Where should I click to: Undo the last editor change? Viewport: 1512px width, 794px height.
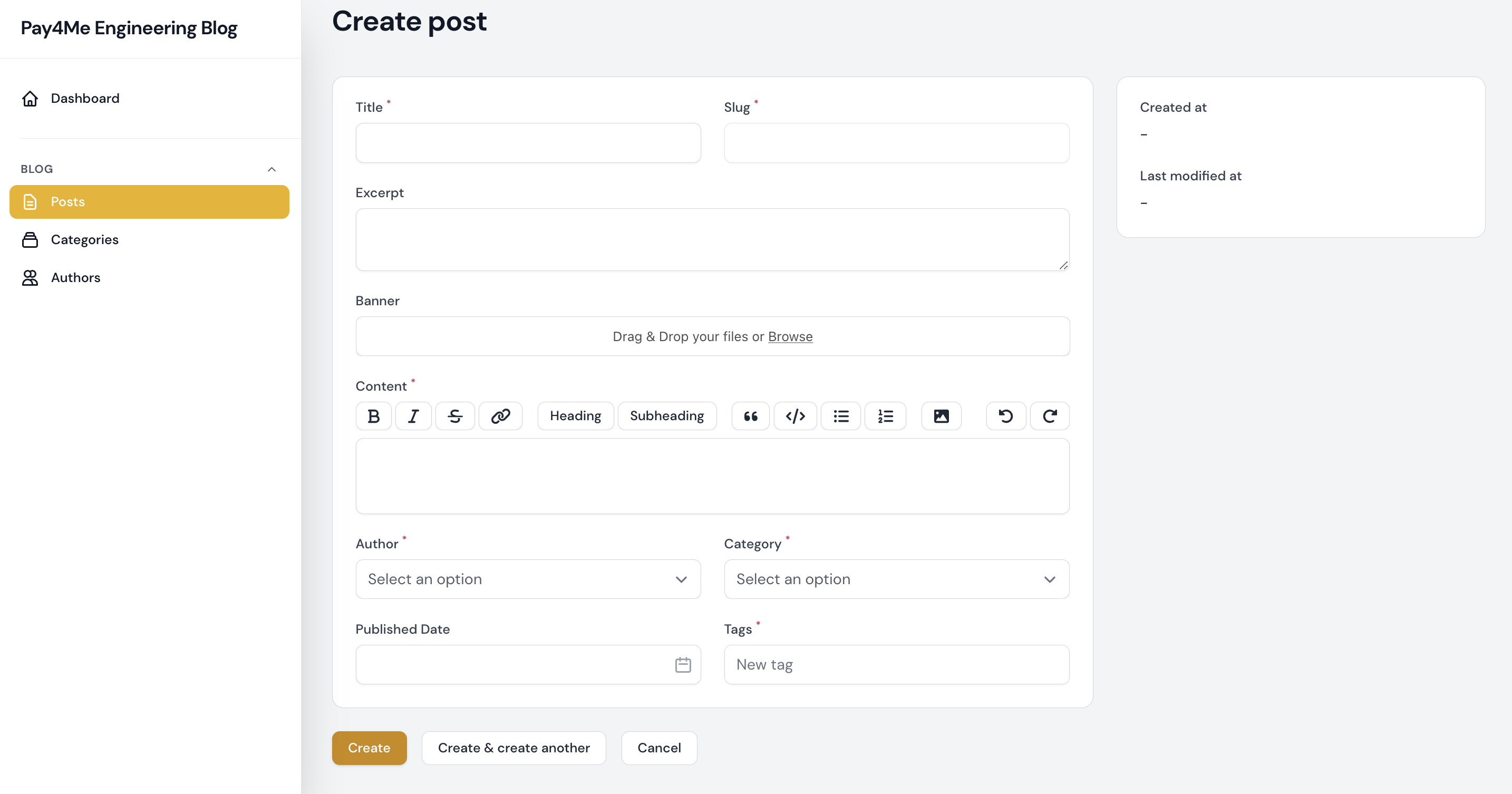tap(1005, 416)
